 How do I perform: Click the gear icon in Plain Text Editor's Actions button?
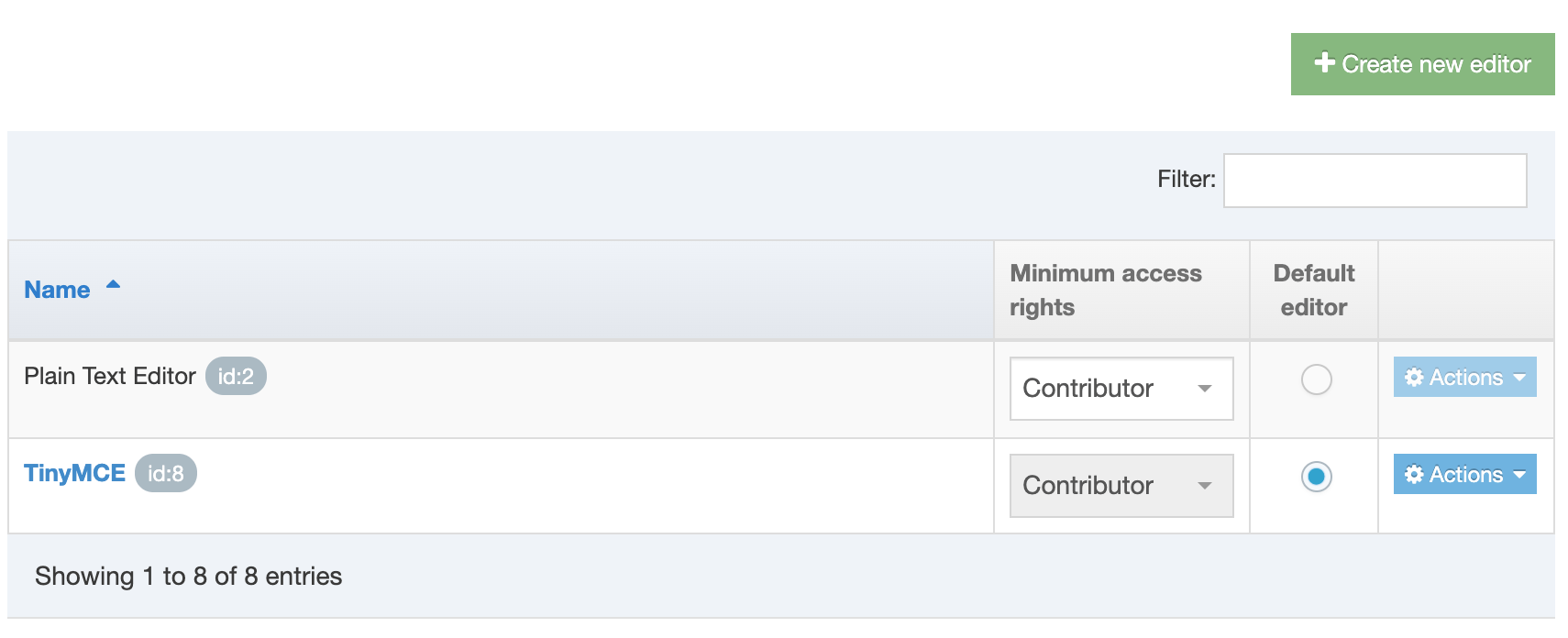(x=1413, y=377)
